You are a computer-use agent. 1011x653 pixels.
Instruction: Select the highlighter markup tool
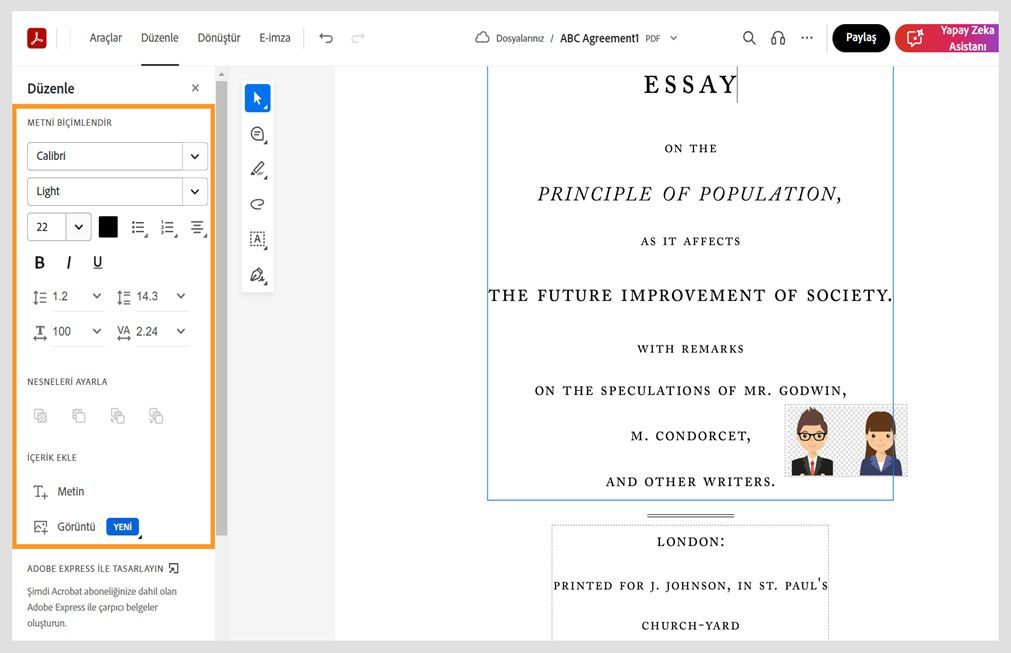click(257, 168)
